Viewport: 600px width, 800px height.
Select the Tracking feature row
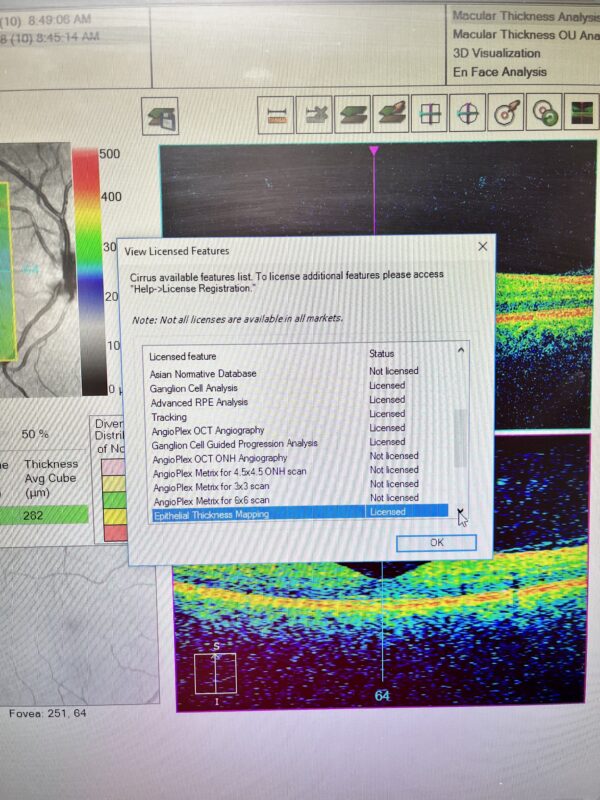tap(299, 415)
